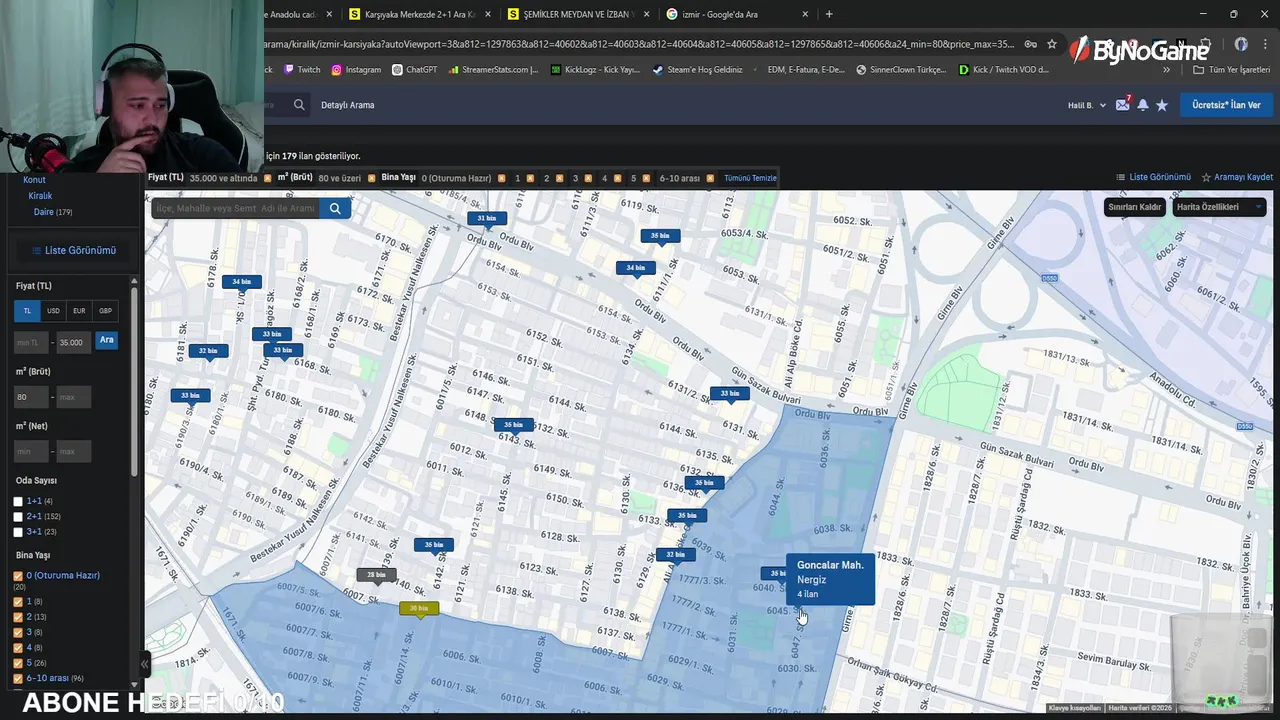1280x720 pixels.
Task: Open Instagram bookmark
Action: [x=356, y=70]
